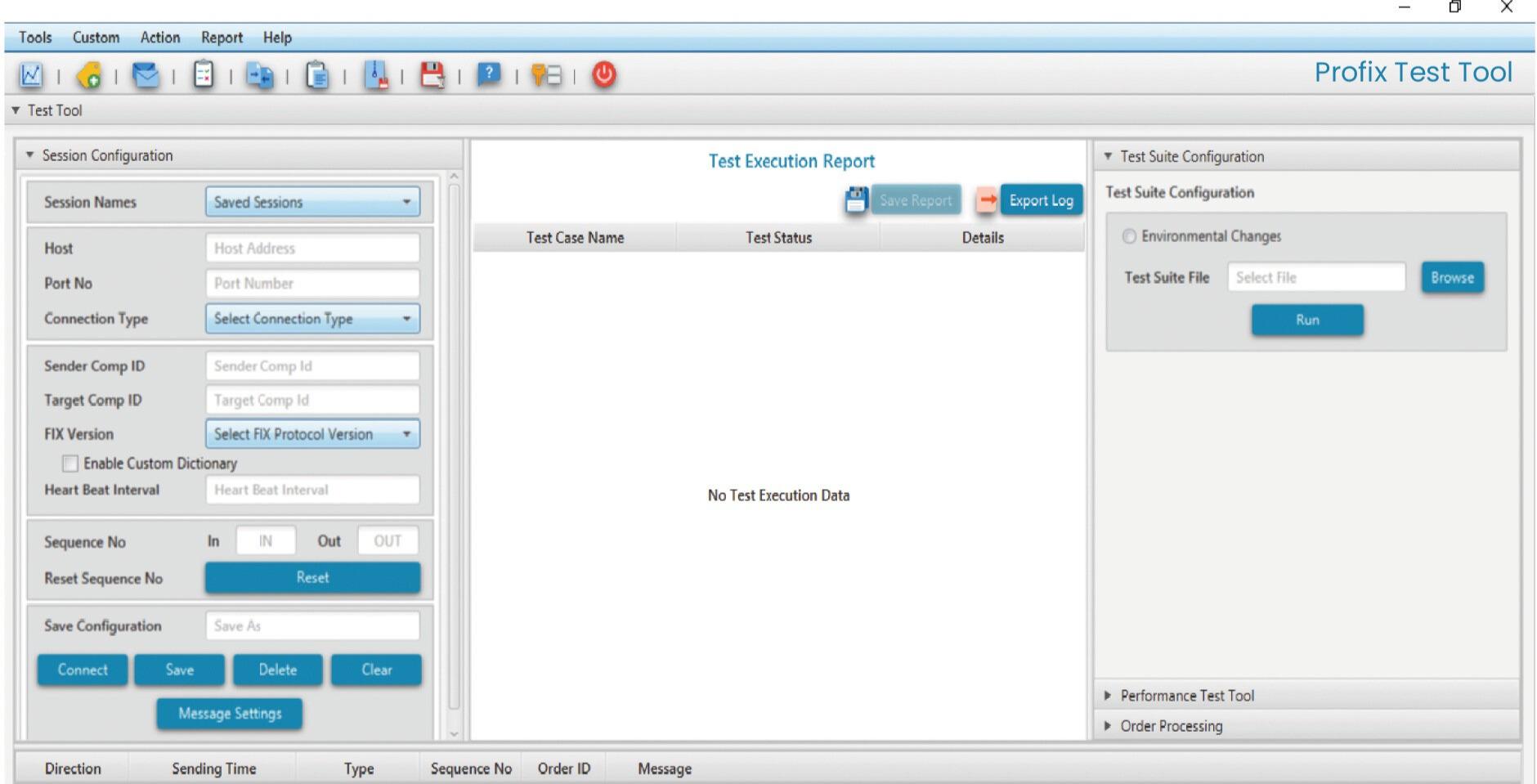Click the red power button icon
The image size is (1537, 784).
604,75
